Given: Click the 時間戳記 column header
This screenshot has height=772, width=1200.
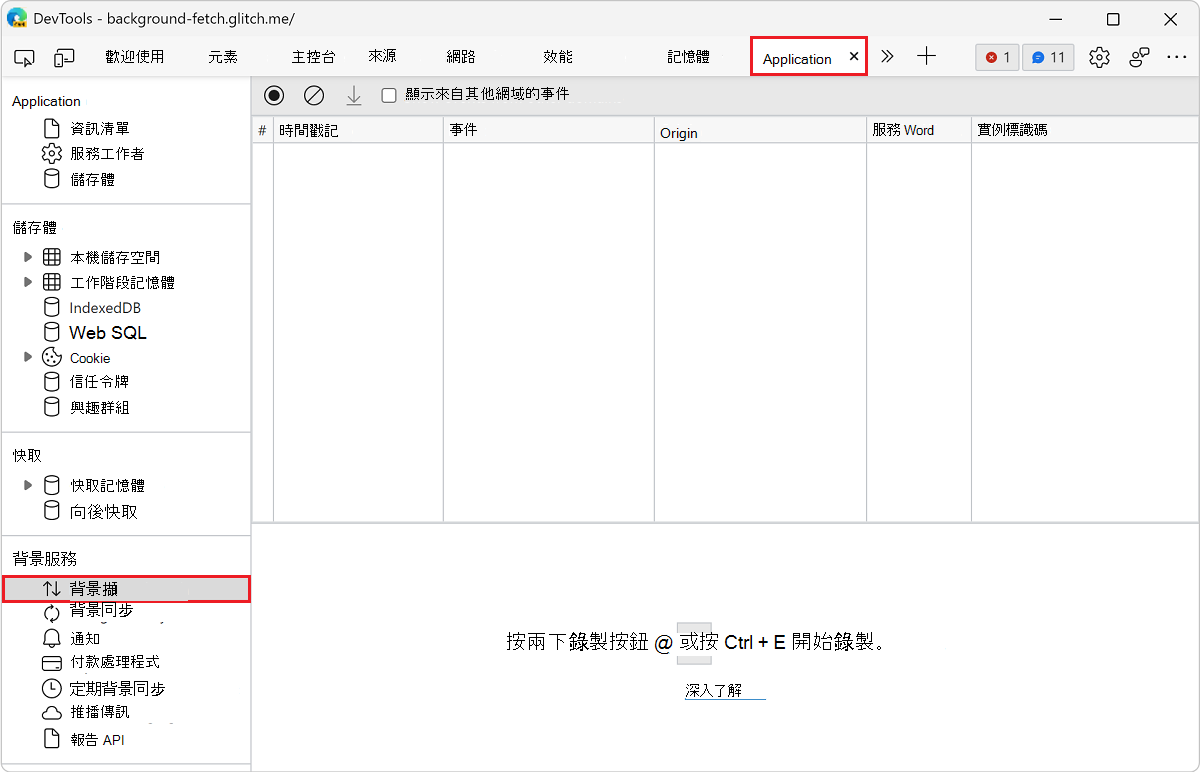Looking at the screenshot, I should [358, 130].
